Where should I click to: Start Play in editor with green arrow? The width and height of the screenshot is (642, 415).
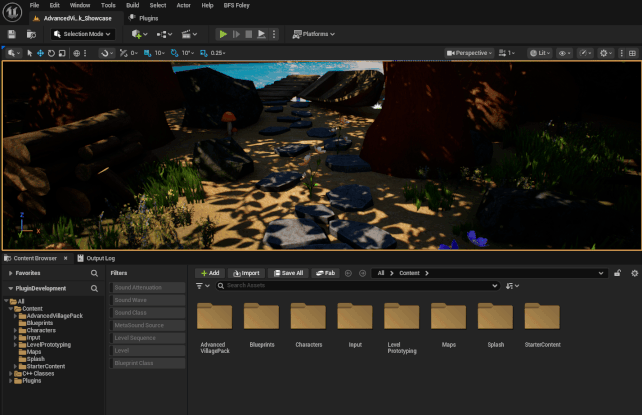223,34
